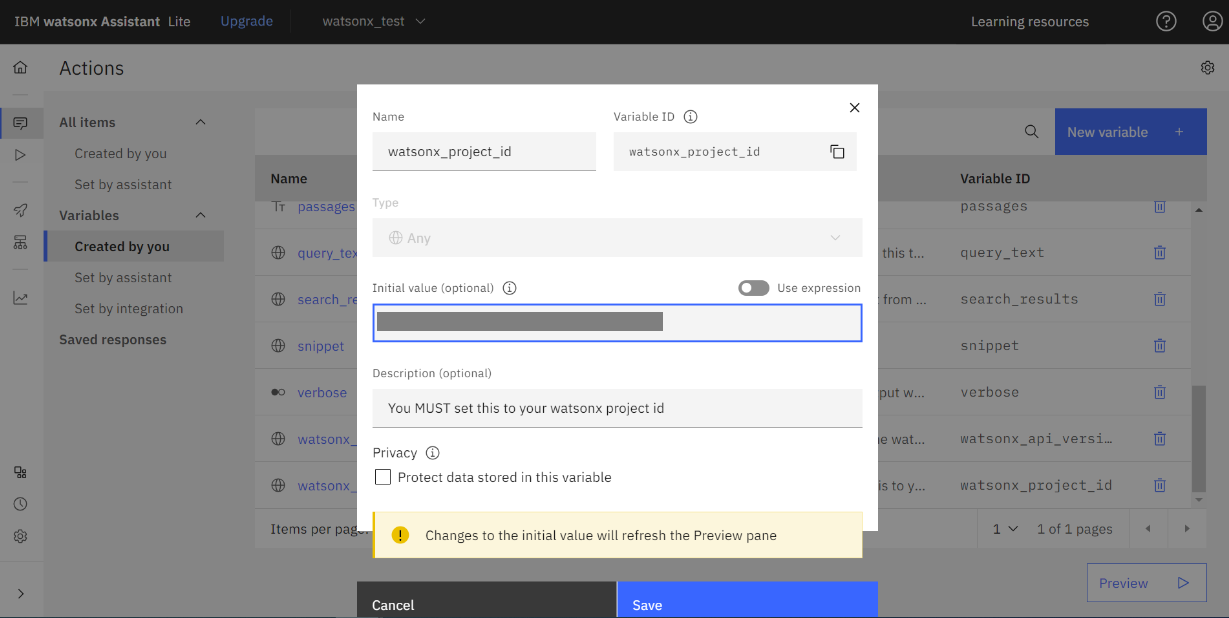The width and height of the screenshot is (1229, 618).
Task: Check Protect data stored in this variable
Action: [x=383, y=478]
